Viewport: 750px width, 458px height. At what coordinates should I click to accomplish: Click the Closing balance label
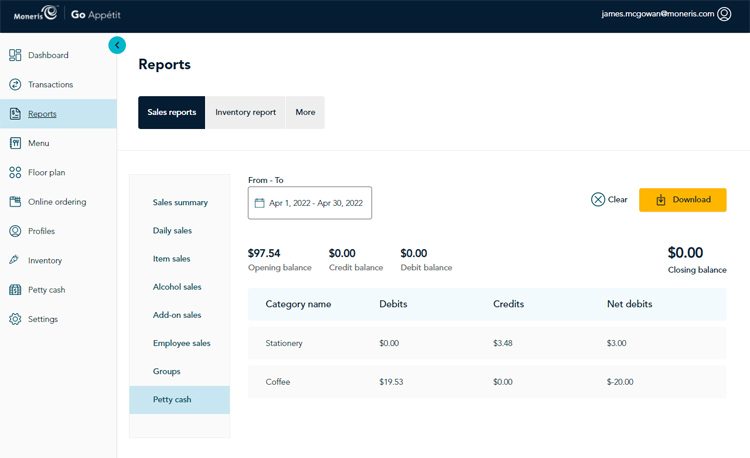point(697,270)
